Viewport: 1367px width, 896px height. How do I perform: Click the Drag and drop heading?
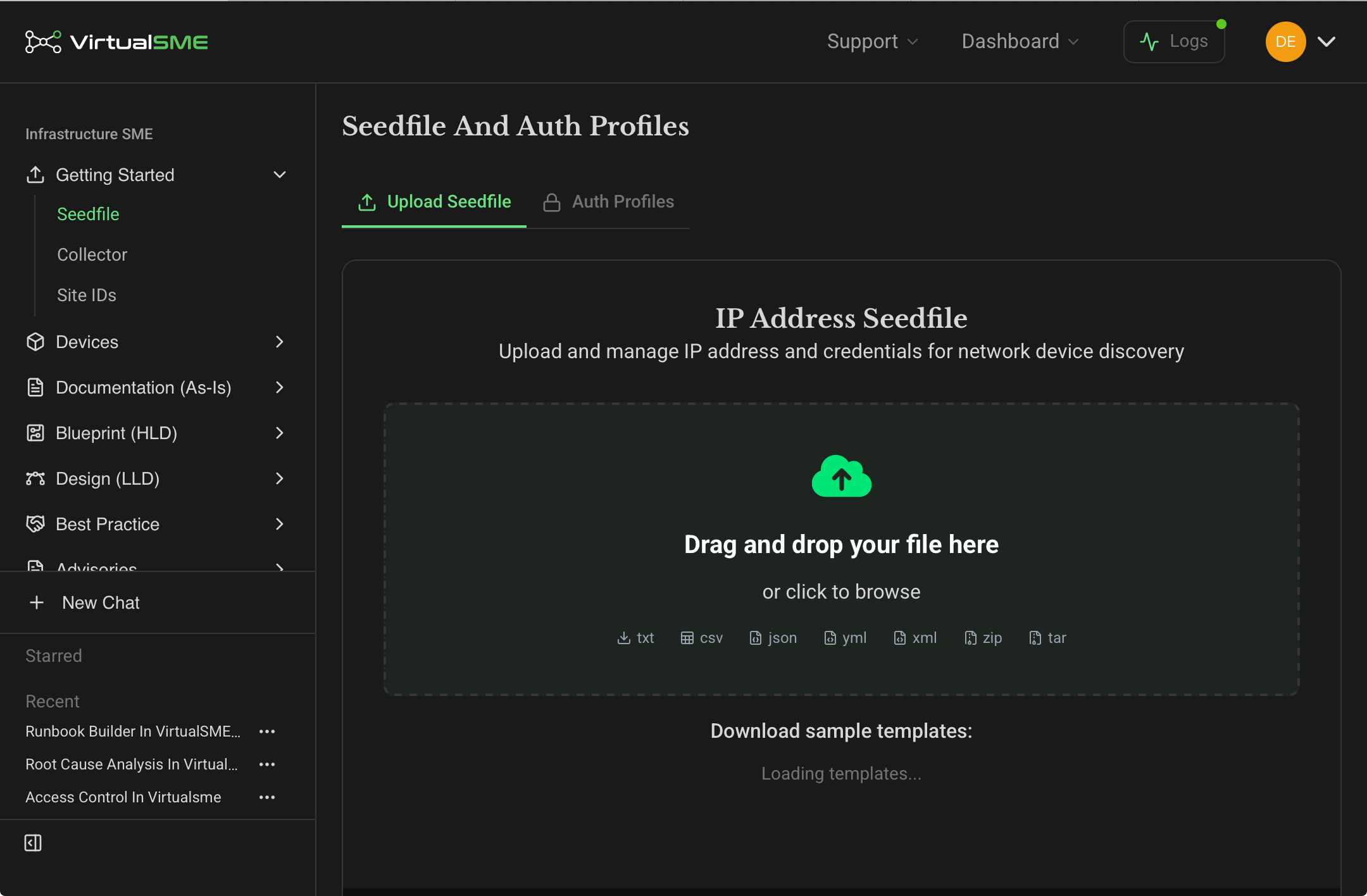pos(842,544)
